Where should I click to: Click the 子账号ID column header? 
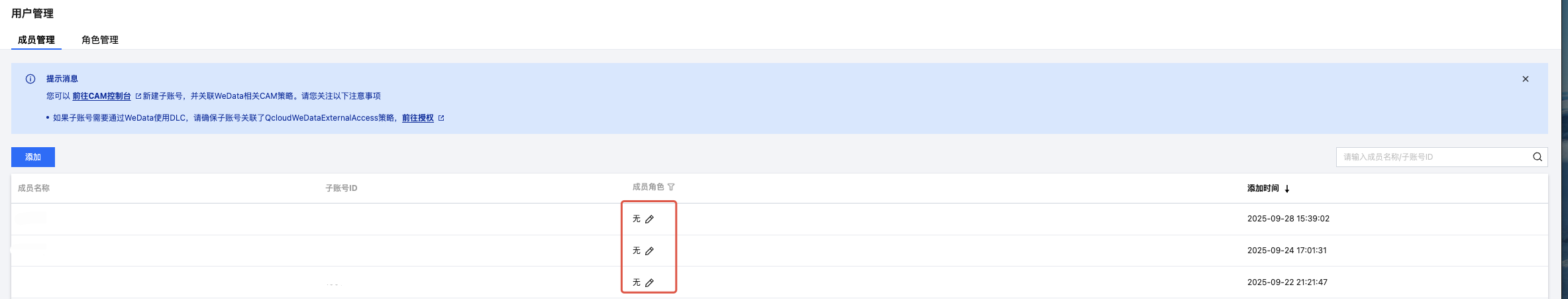coord(341,188)
